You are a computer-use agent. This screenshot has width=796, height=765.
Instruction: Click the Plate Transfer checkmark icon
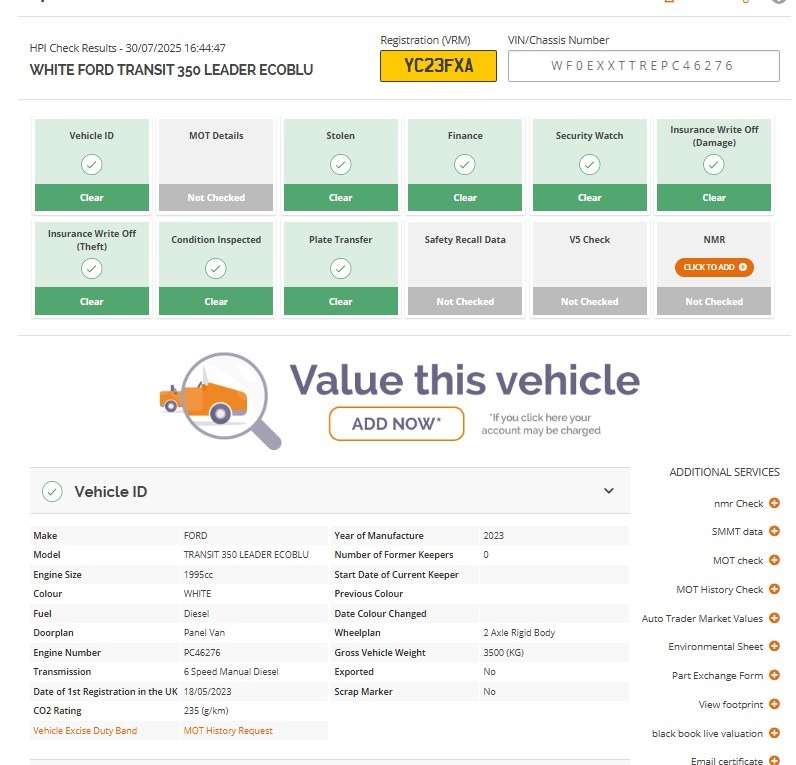click(x=341, y=269)
